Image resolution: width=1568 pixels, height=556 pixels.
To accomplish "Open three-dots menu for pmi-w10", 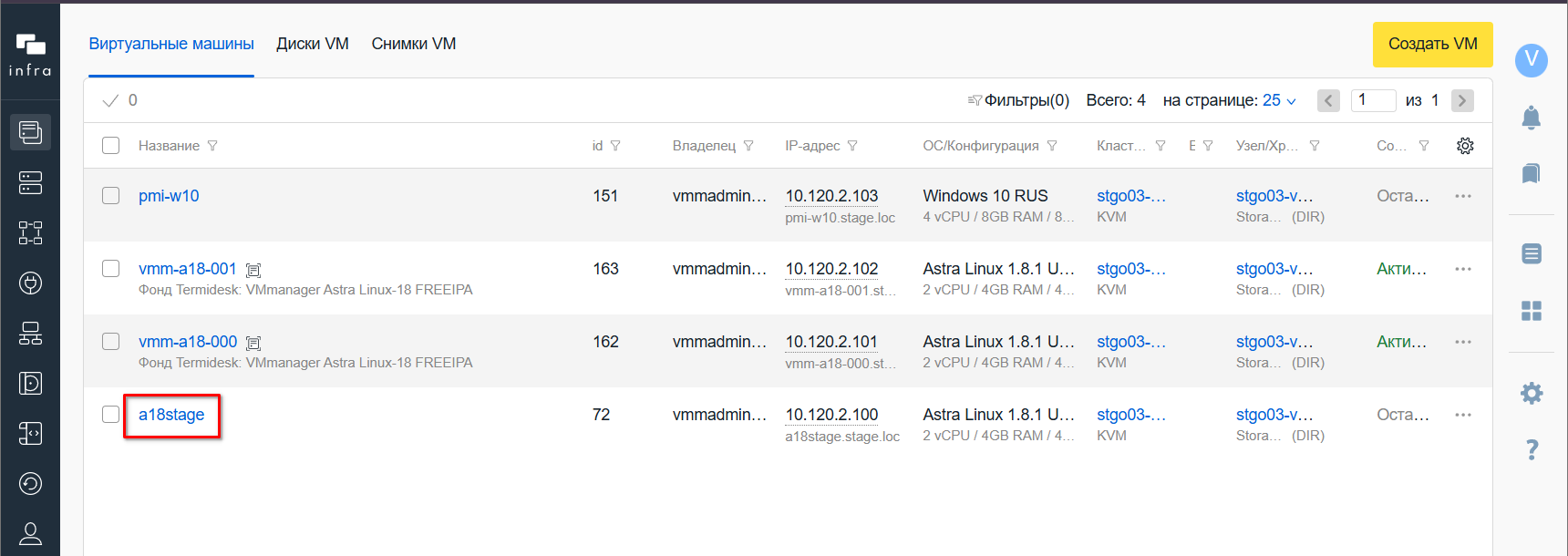I will coord(1463,196).
